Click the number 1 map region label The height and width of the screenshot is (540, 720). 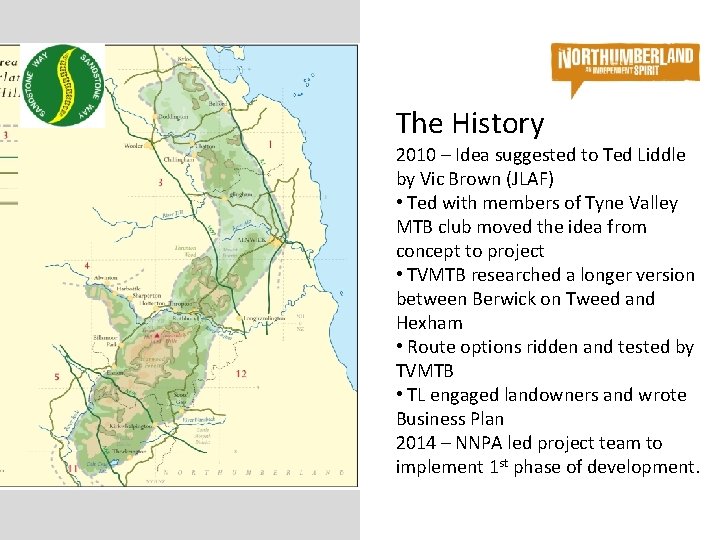coord(270,144)
